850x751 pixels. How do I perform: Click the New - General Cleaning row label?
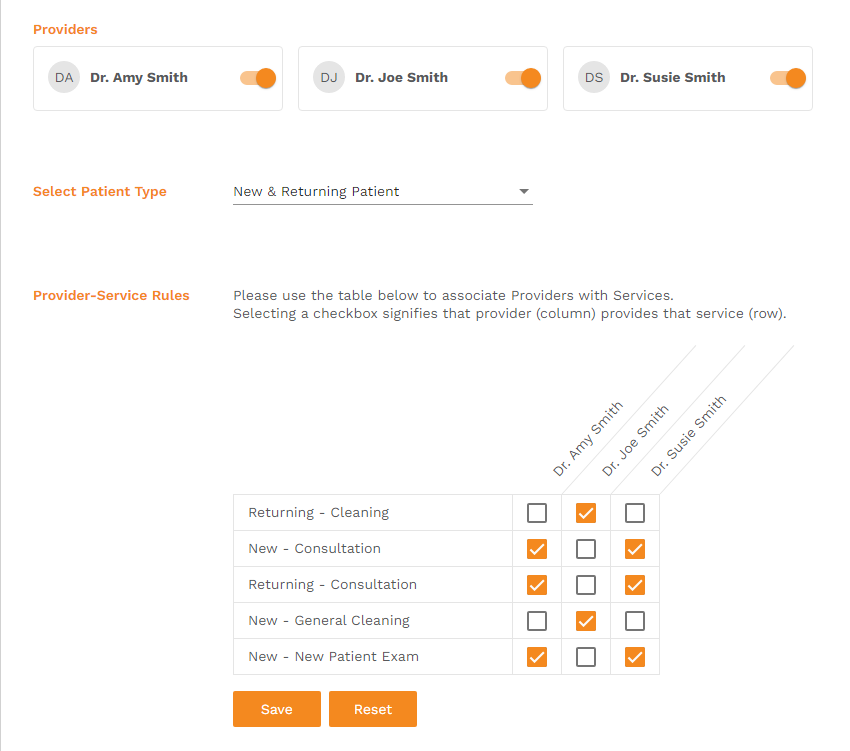click(x=329, y=621)
